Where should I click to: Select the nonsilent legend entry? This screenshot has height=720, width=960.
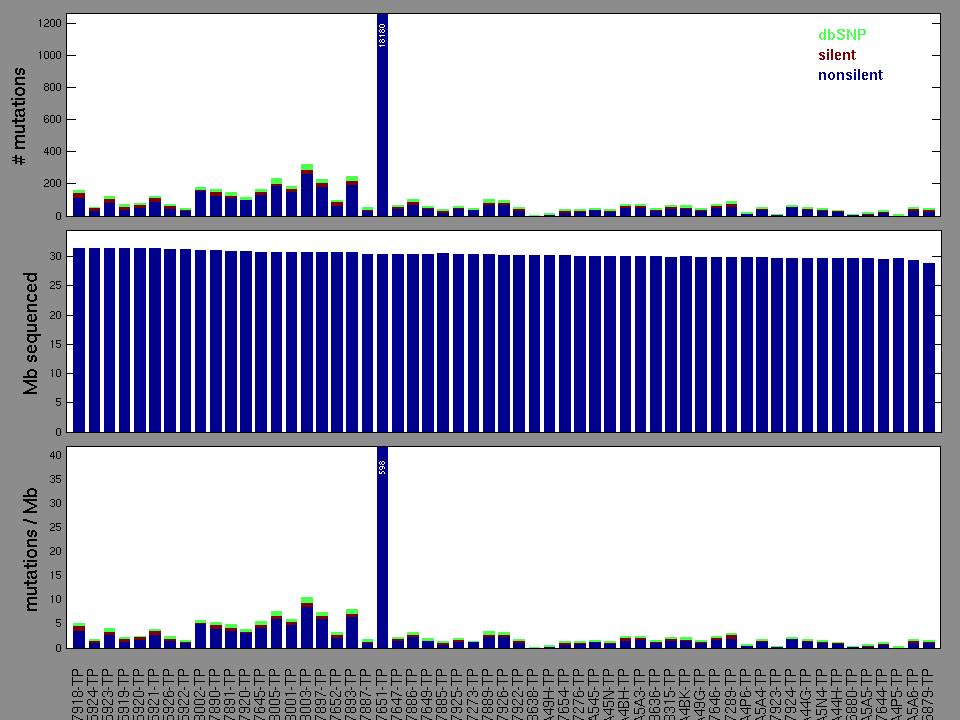850,75
